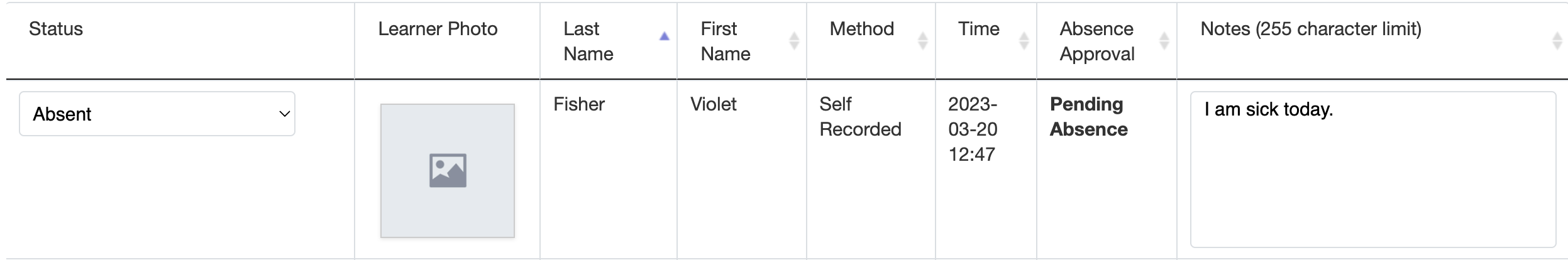This screenshot has height=260, width=1568.
Task: Click the "Method" header label text
Action: click(861, 29)
